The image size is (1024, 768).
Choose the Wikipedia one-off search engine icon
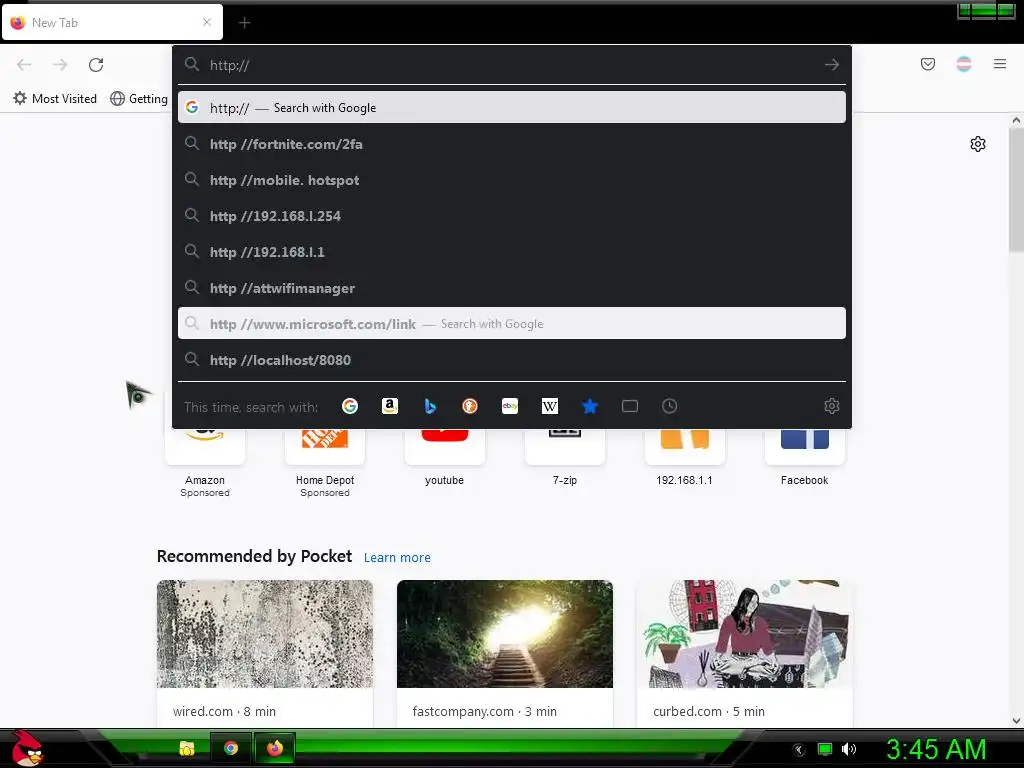tap(550, 406)
